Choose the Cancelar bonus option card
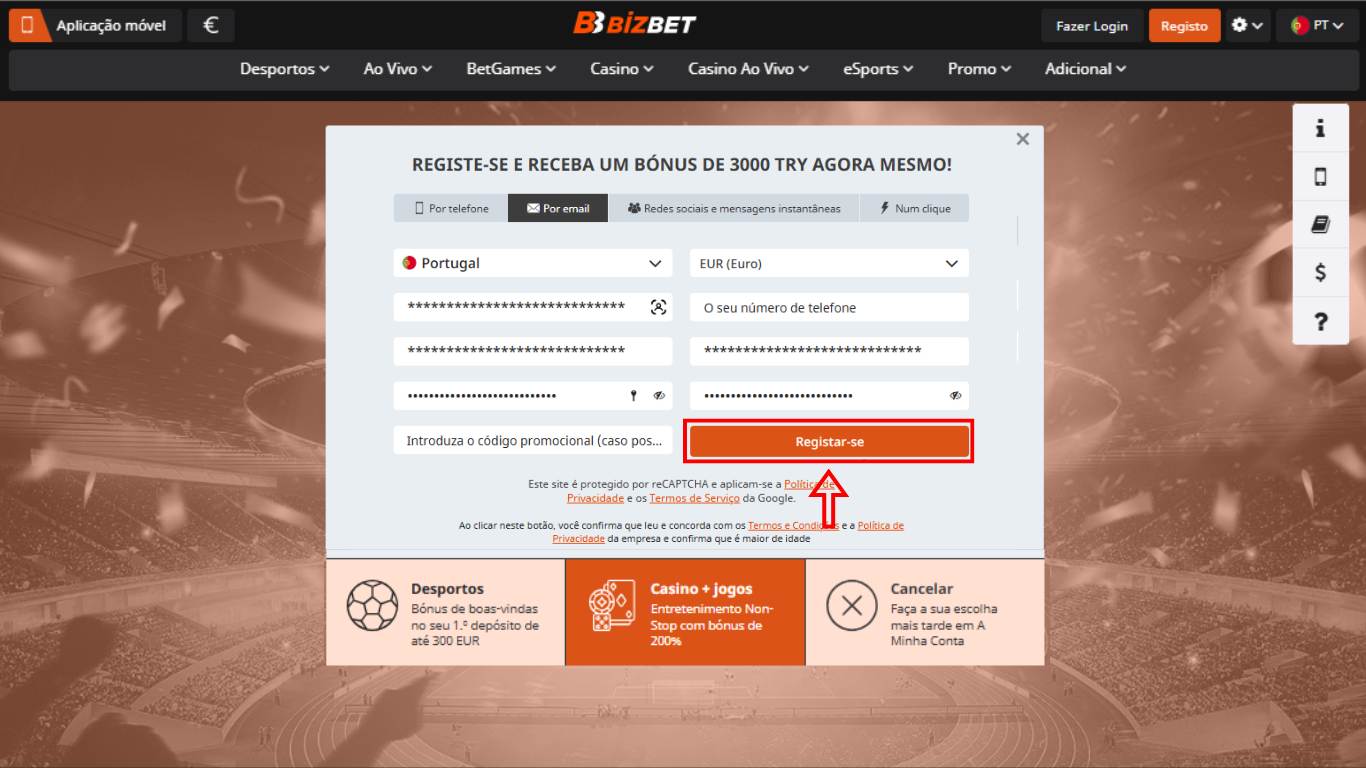The width and height of the screenshot is (1366, 768). coord(925,612)
